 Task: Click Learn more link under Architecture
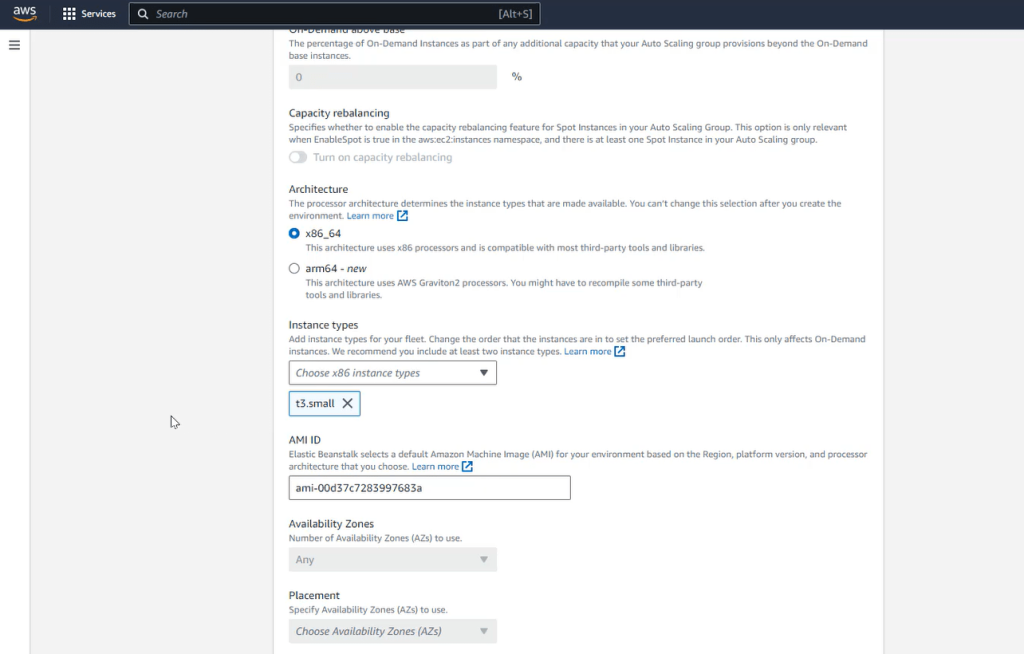[370, 216]
